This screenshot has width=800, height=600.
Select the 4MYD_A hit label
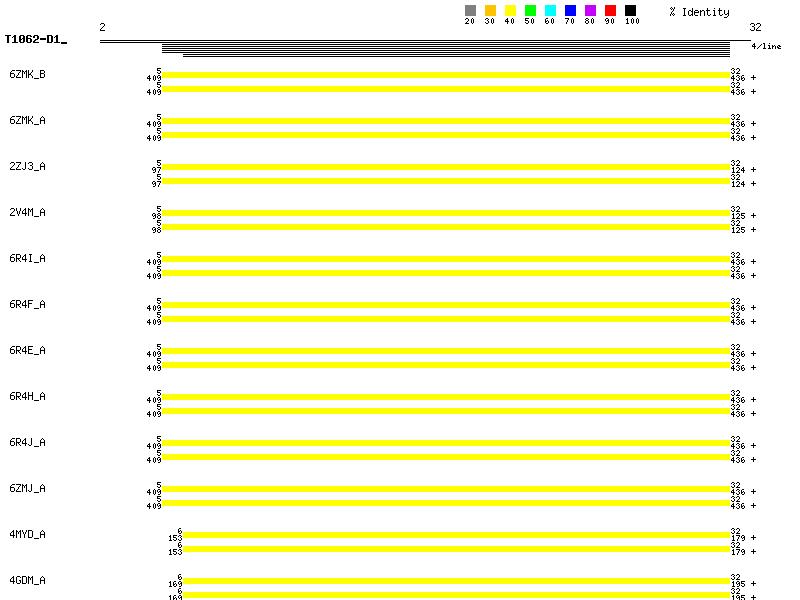pos(27,535)
